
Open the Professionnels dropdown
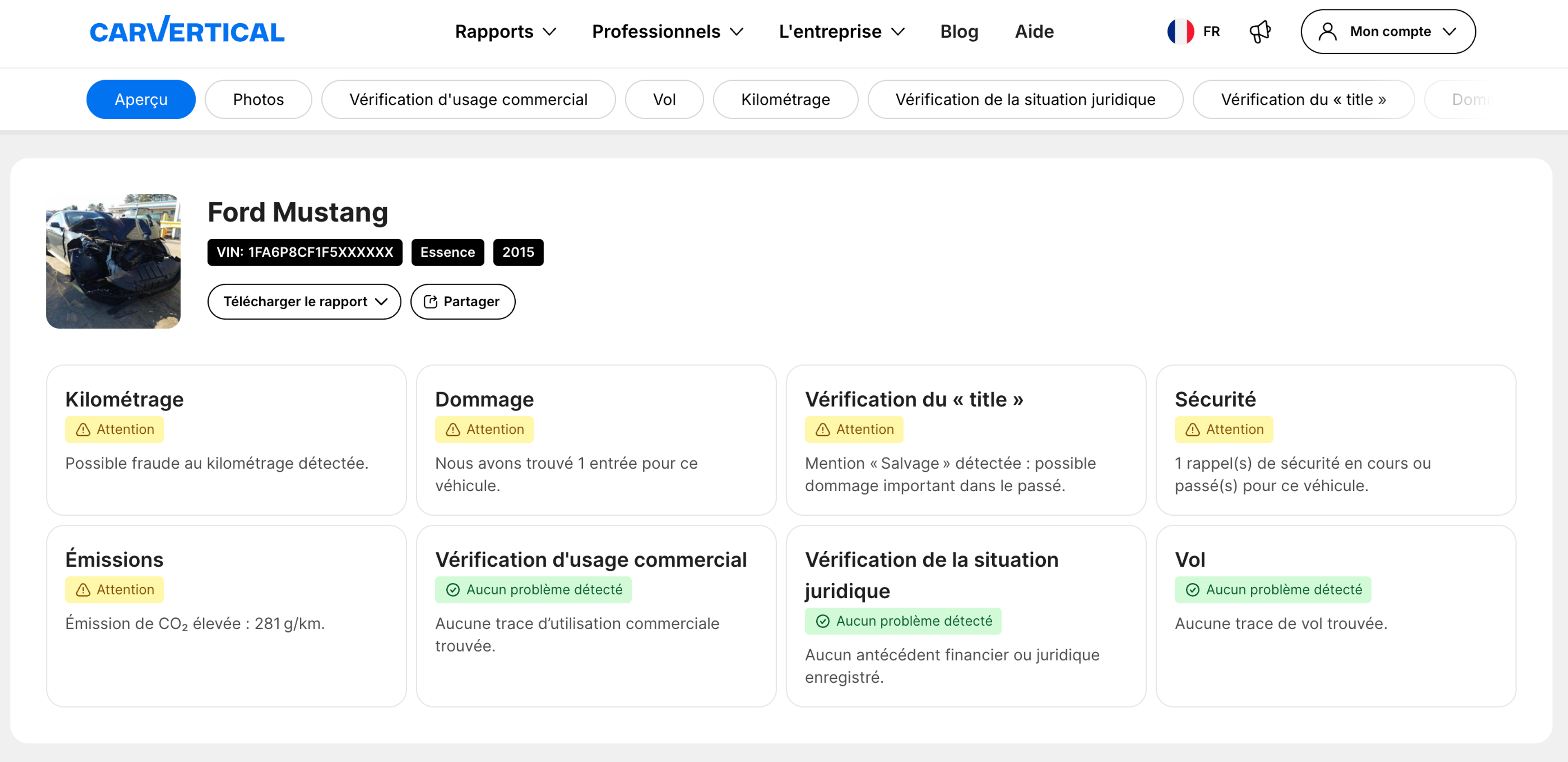667,31
